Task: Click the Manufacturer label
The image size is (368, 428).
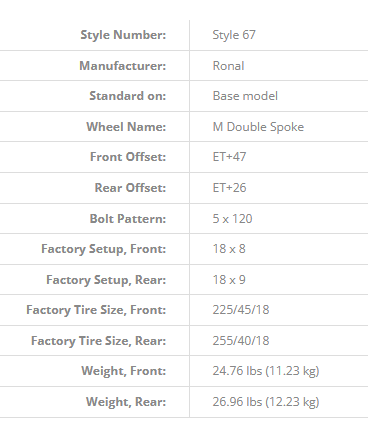Action: point(122,66)
